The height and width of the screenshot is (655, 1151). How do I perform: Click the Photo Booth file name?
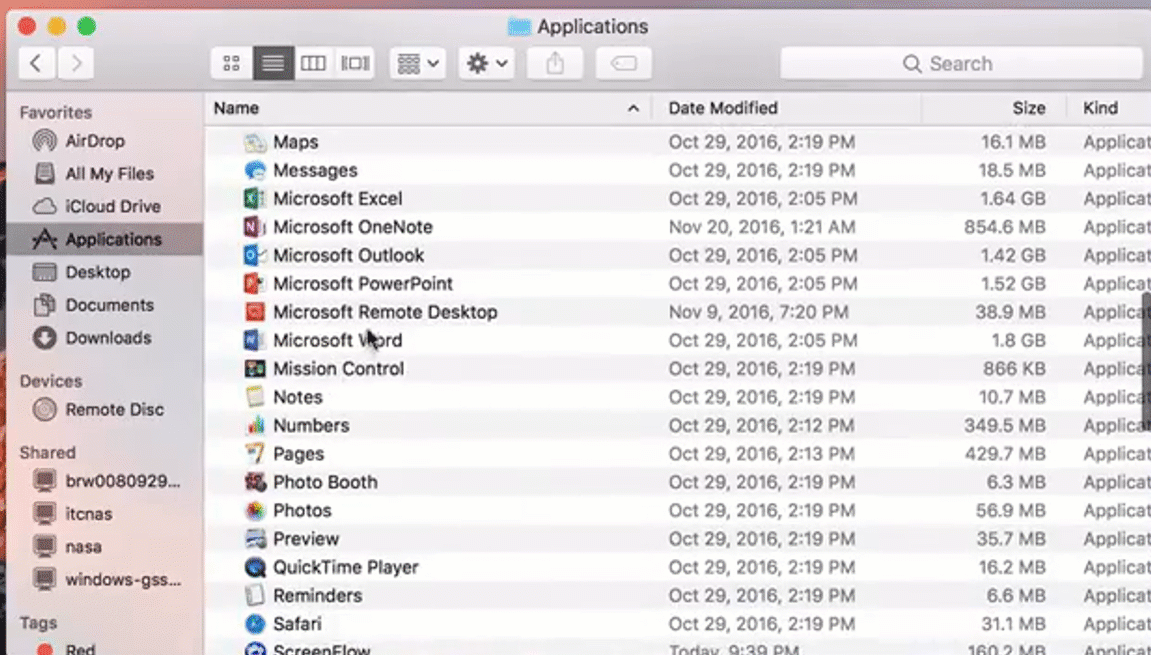click(x=325, y=482)
